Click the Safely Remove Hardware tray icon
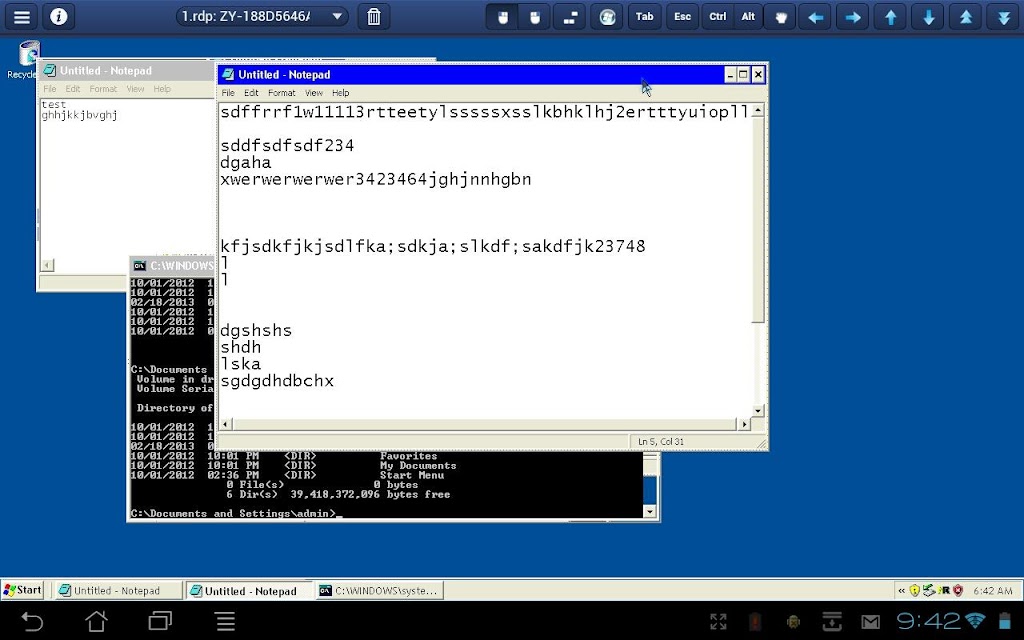Image resolution: width=1024 pixels, height=640 pixels. [929, 590]
